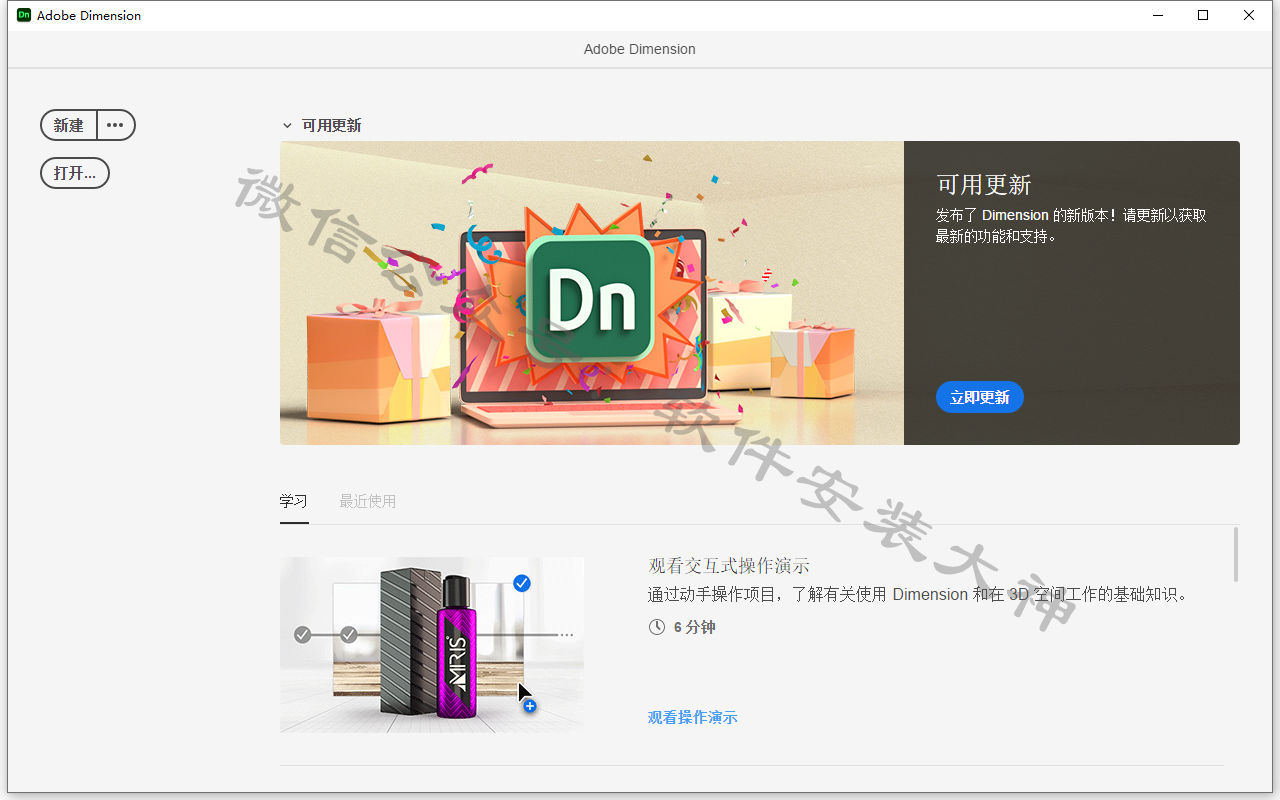Click the 立即更新 button
This screenshot has width=1280, height=800.
980,397
